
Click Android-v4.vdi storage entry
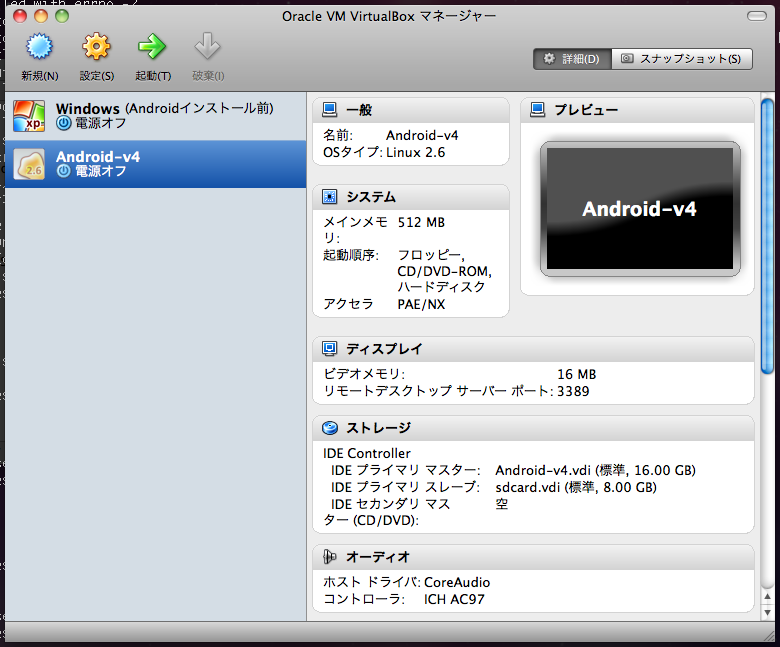click(595, 470)
